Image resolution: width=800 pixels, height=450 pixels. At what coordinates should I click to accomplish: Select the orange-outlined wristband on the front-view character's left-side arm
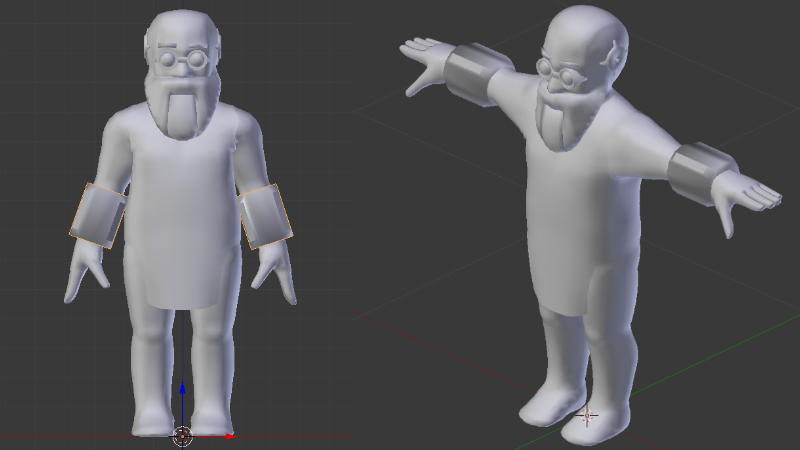[x=98, y=215]
